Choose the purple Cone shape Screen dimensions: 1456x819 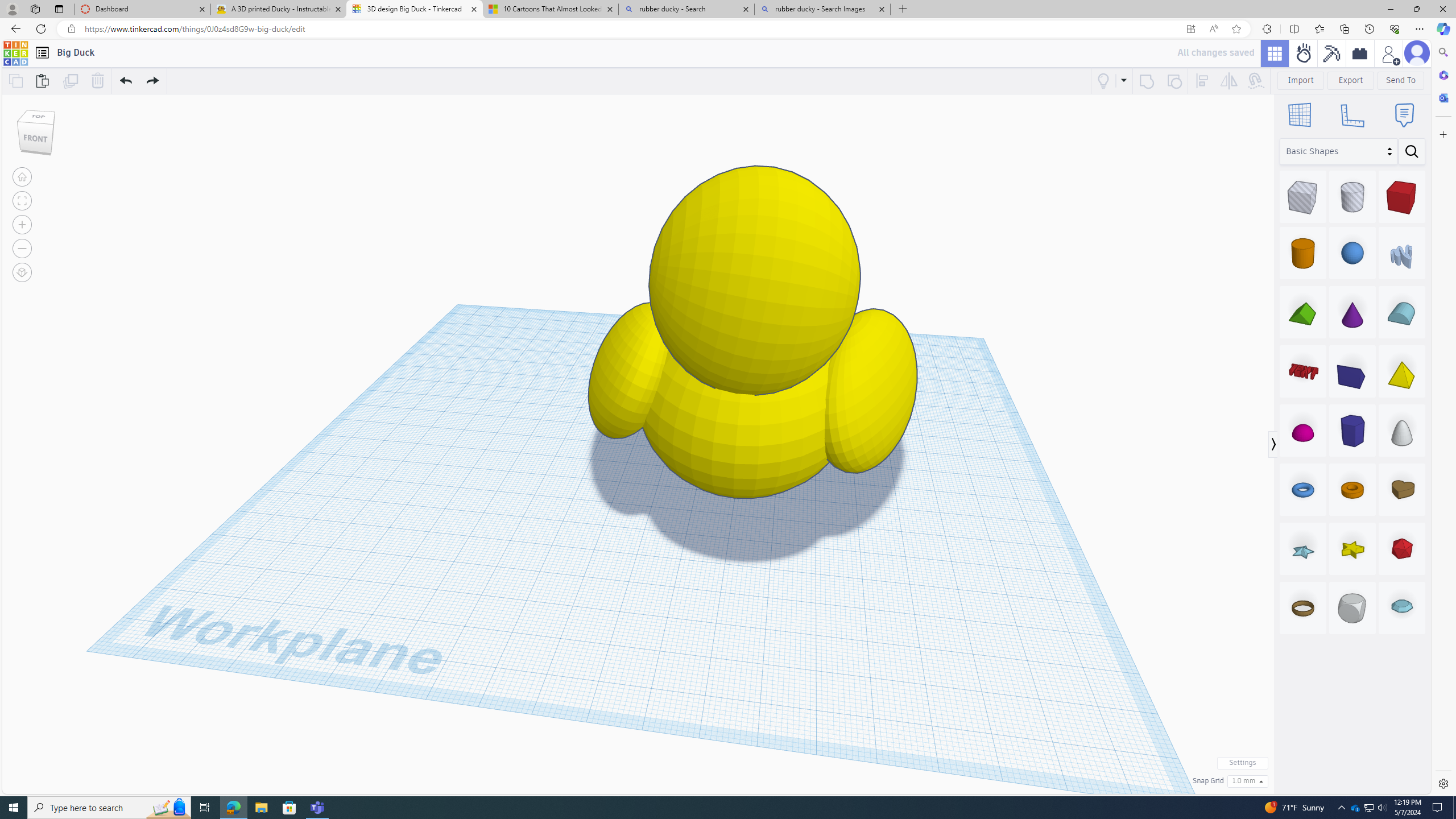1352,313
